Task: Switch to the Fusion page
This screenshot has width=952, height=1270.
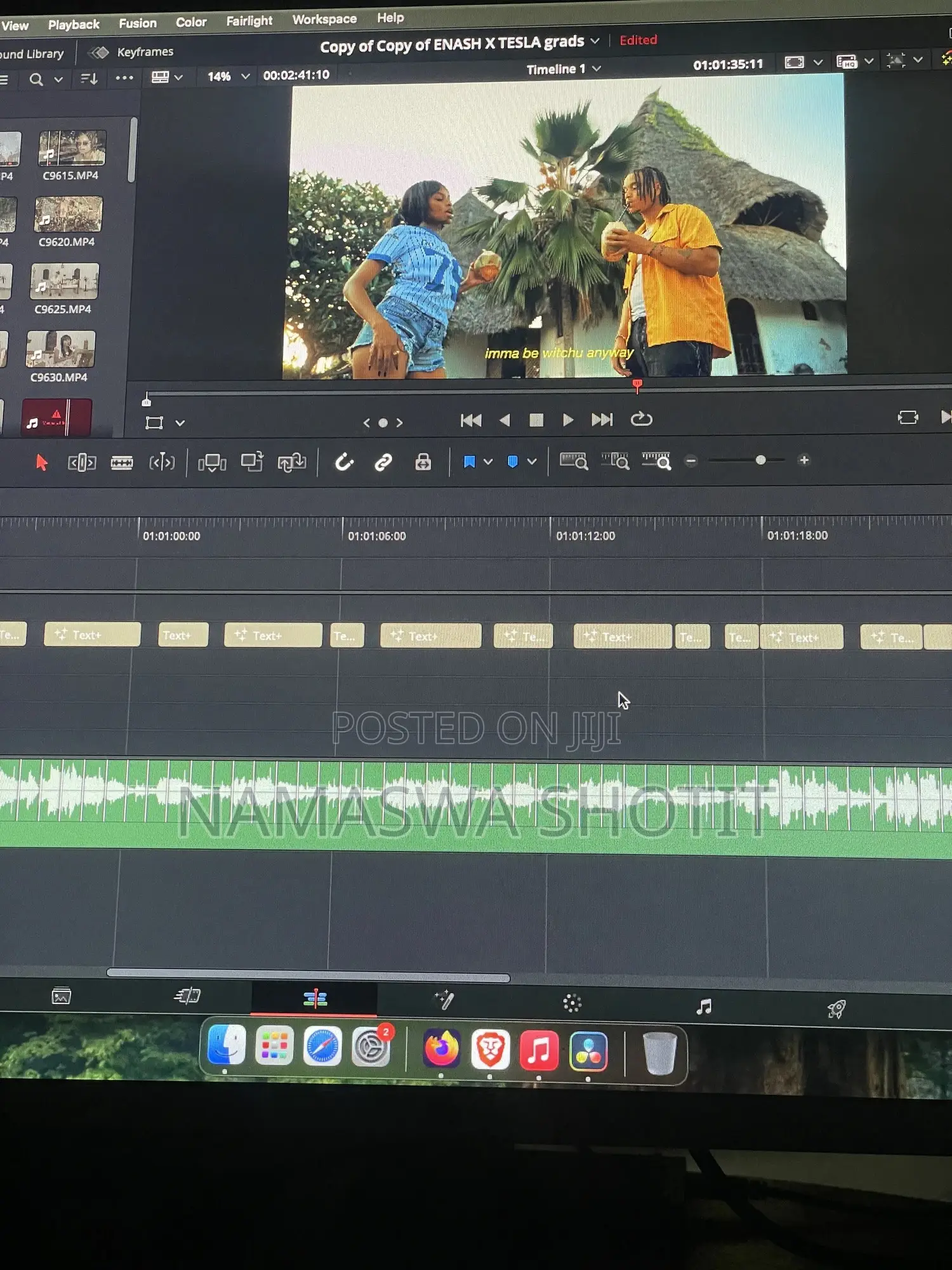Action: (x=444, y=1000)
